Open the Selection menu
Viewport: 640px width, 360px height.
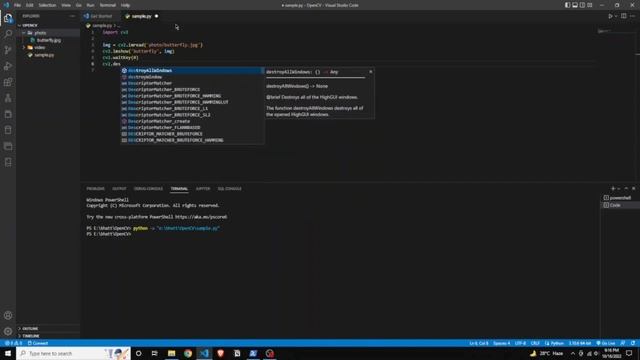[x=47, y=5]
